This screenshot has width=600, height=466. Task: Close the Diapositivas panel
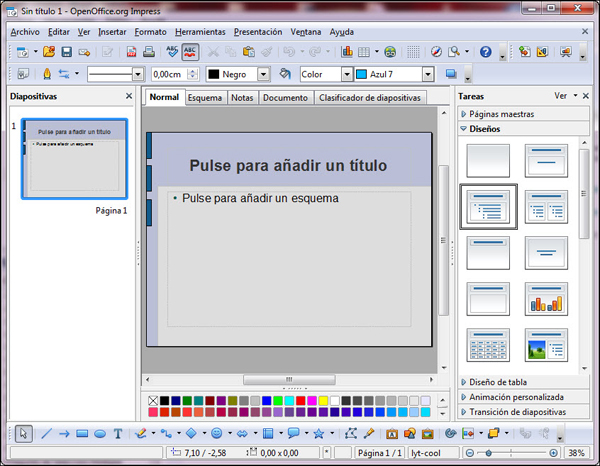129,96
